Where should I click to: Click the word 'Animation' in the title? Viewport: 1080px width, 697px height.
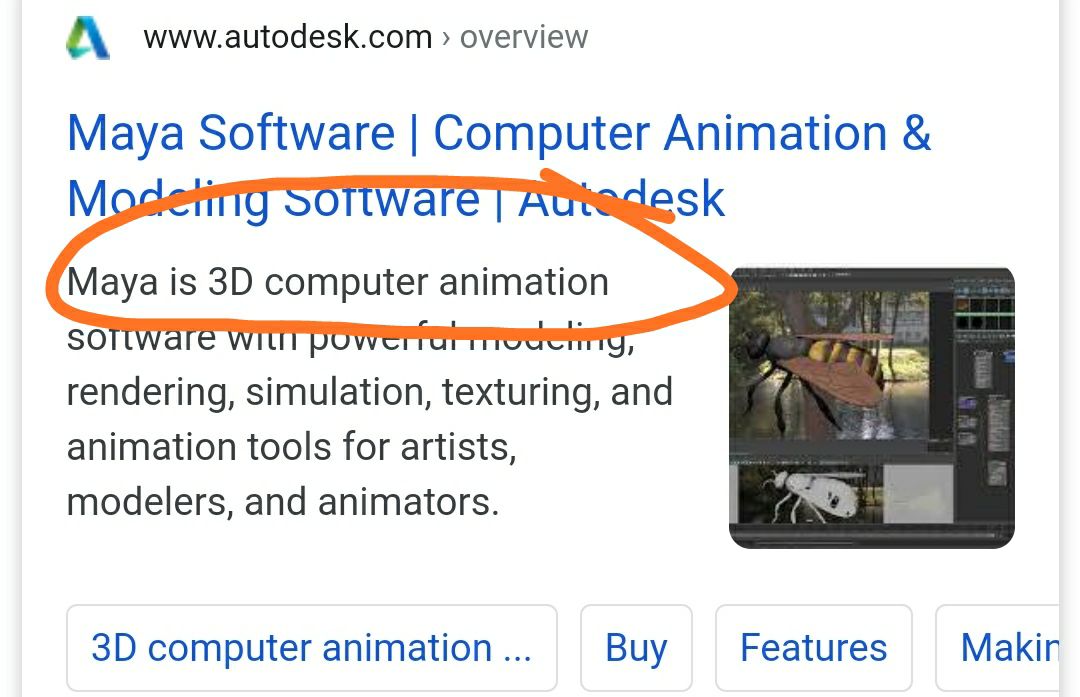[x=775, y=133]
